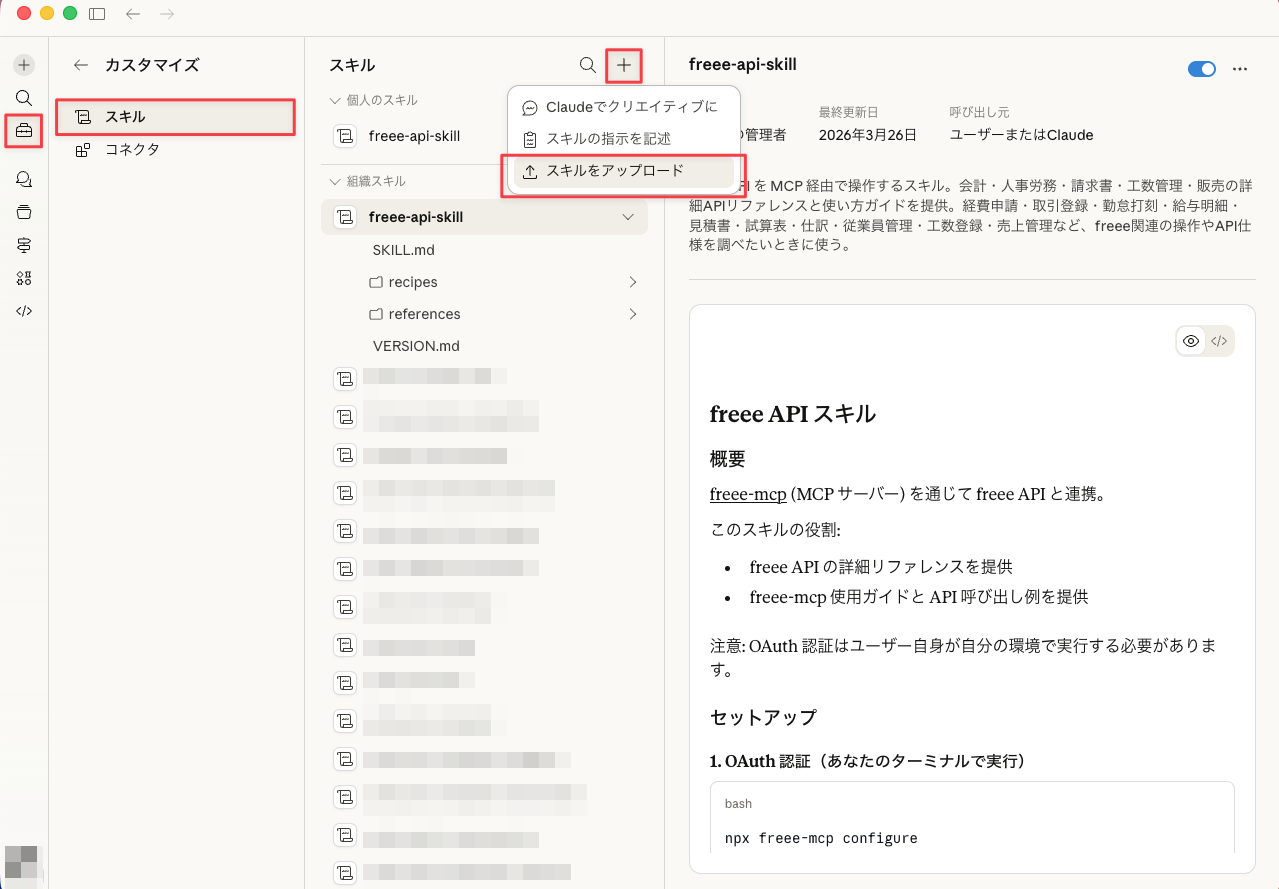This screenshot has width=1279, height=889.
Task: Choose スキルをアップロード from the menu
Action: coord(623,171)
